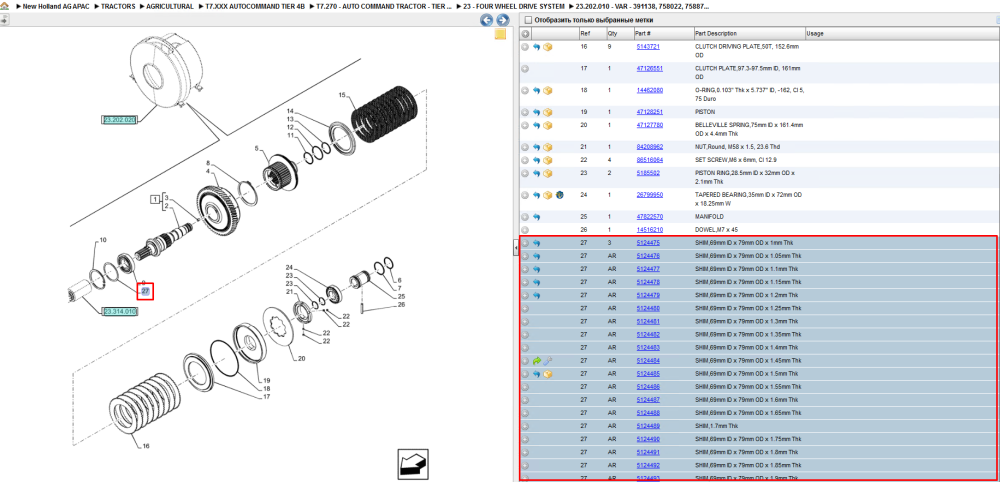Open part number link 26799950
Viewport: 1000px width, 482px height.
(649, 195)
